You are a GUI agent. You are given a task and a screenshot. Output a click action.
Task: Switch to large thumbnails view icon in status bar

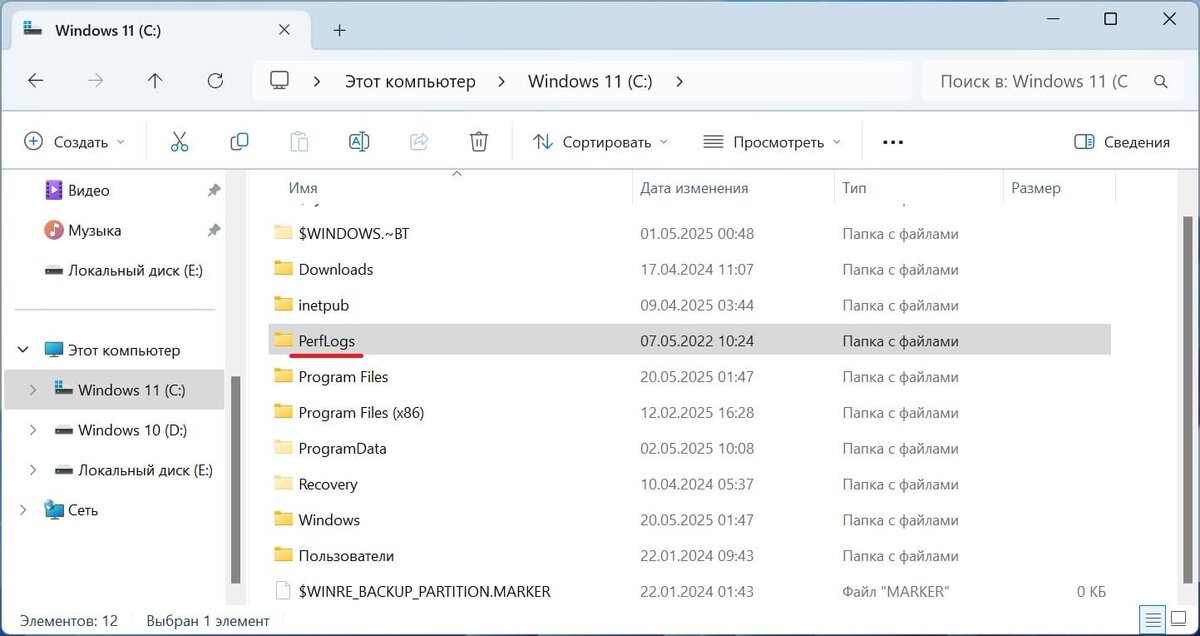[1177, 619]
